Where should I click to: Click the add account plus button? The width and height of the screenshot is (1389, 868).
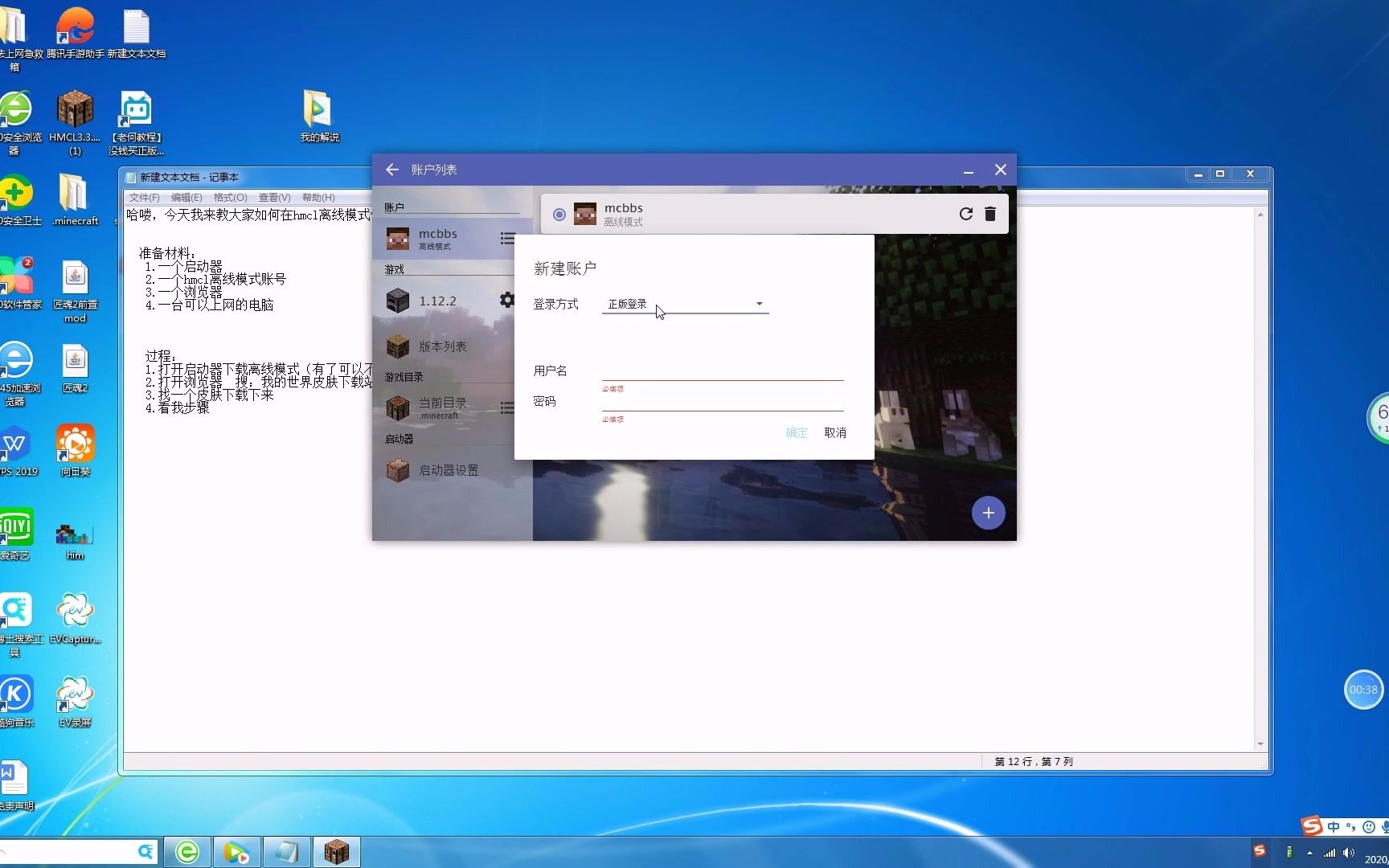point(988,513)
